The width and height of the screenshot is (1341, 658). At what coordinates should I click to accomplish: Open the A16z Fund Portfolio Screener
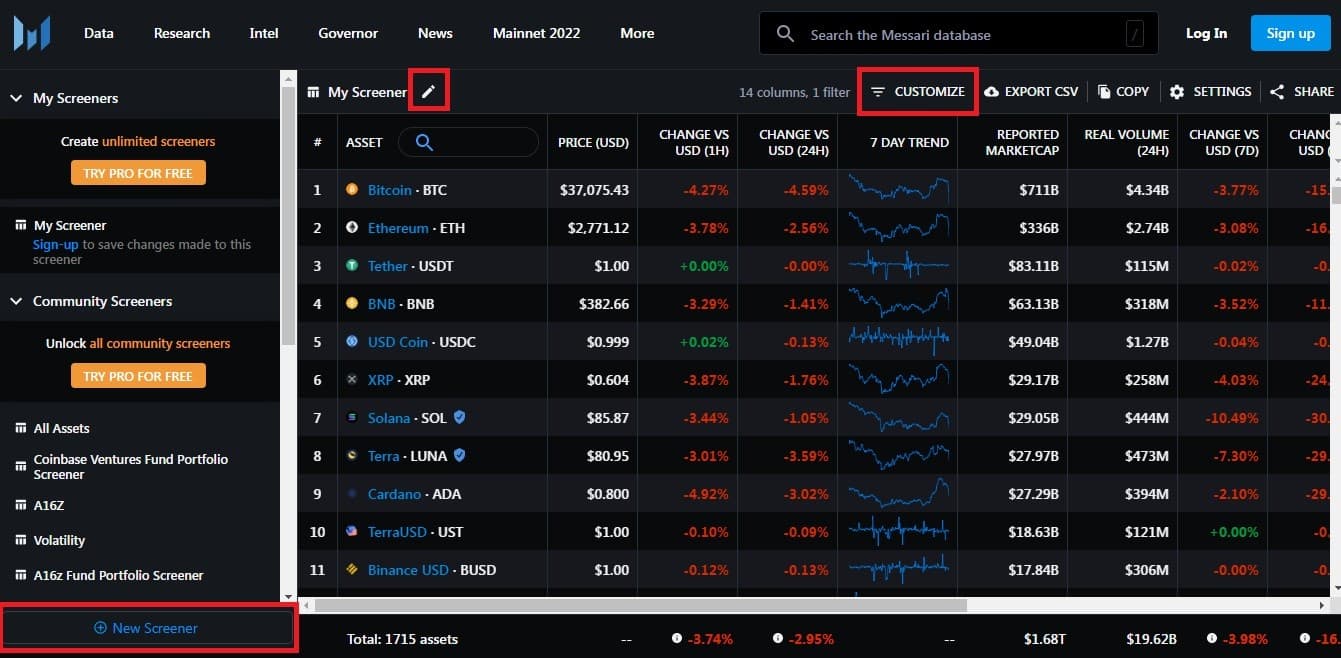coord(118,575)
